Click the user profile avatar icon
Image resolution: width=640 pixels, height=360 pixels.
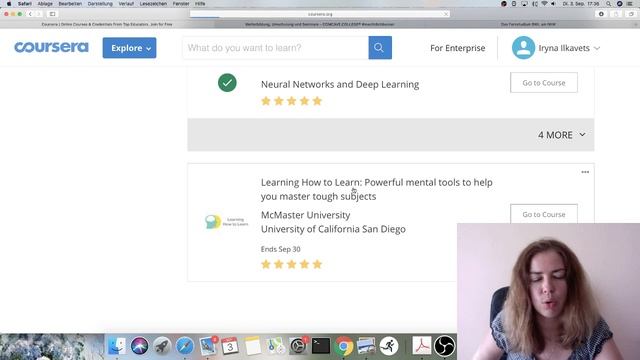(x=523, y=48)
